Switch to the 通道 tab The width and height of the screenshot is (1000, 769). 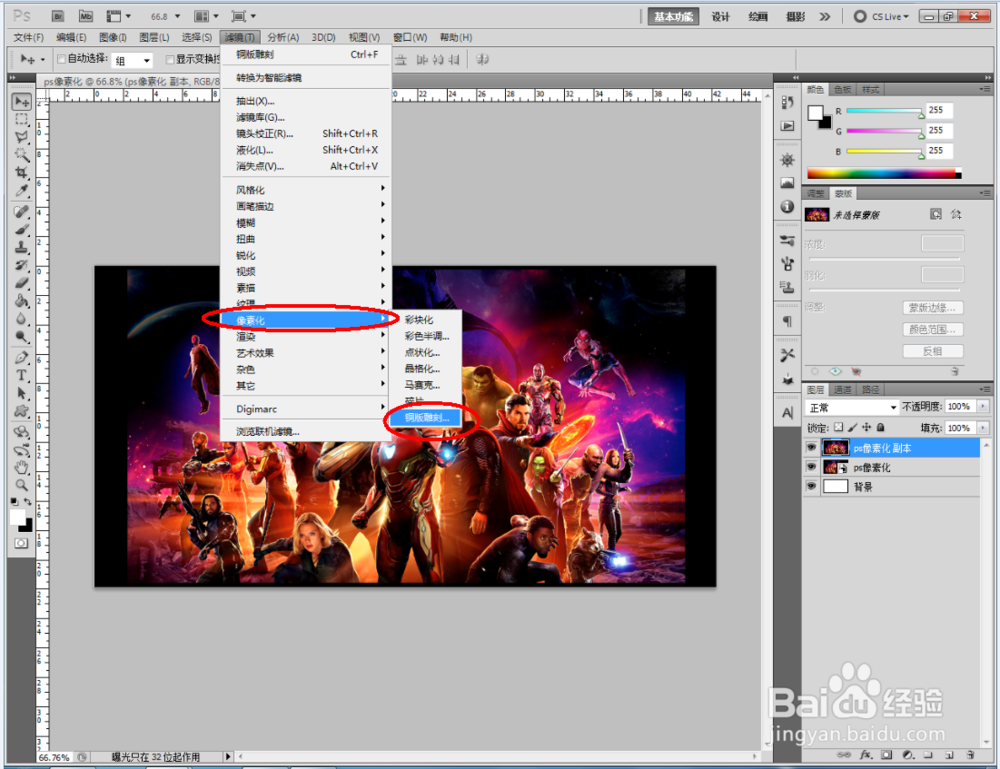[842, 390]
